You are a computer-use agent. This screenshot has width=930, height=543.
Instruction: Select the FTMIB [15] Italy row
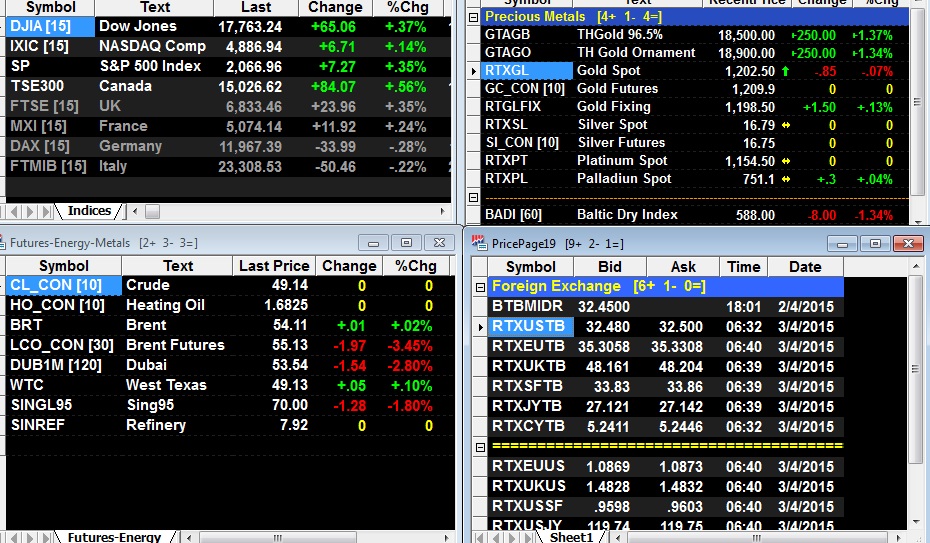pos(228,167)
